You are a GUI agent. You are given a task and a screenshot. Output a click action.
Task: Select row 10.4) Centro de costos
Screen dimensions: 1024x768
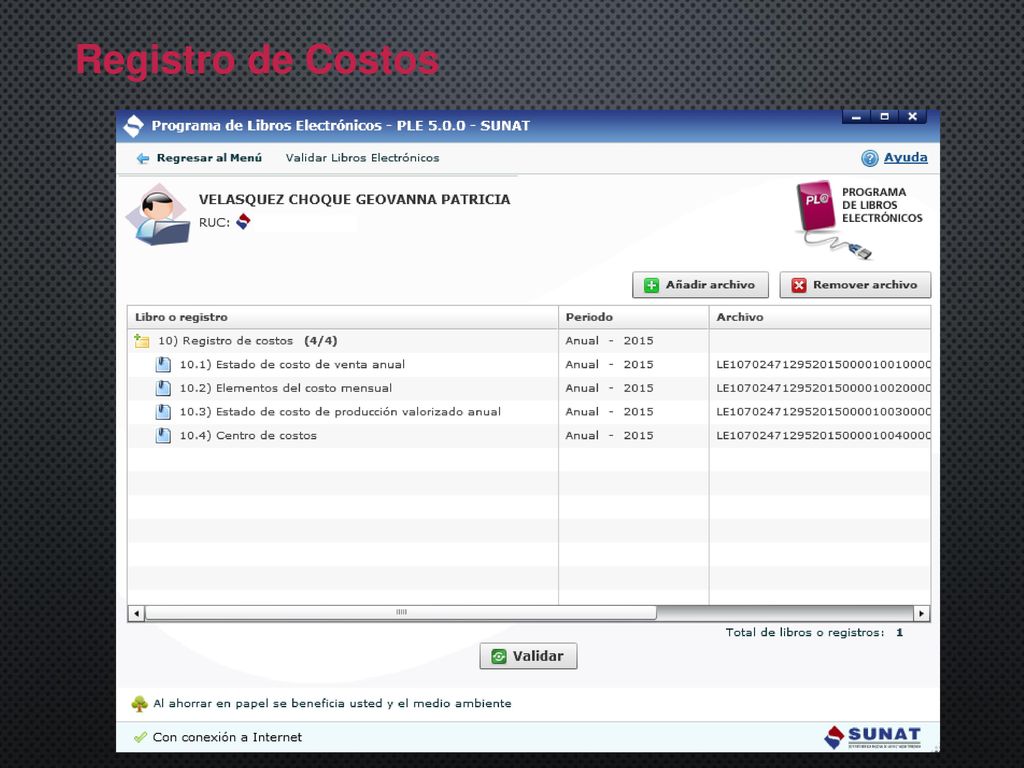(529, 436)
